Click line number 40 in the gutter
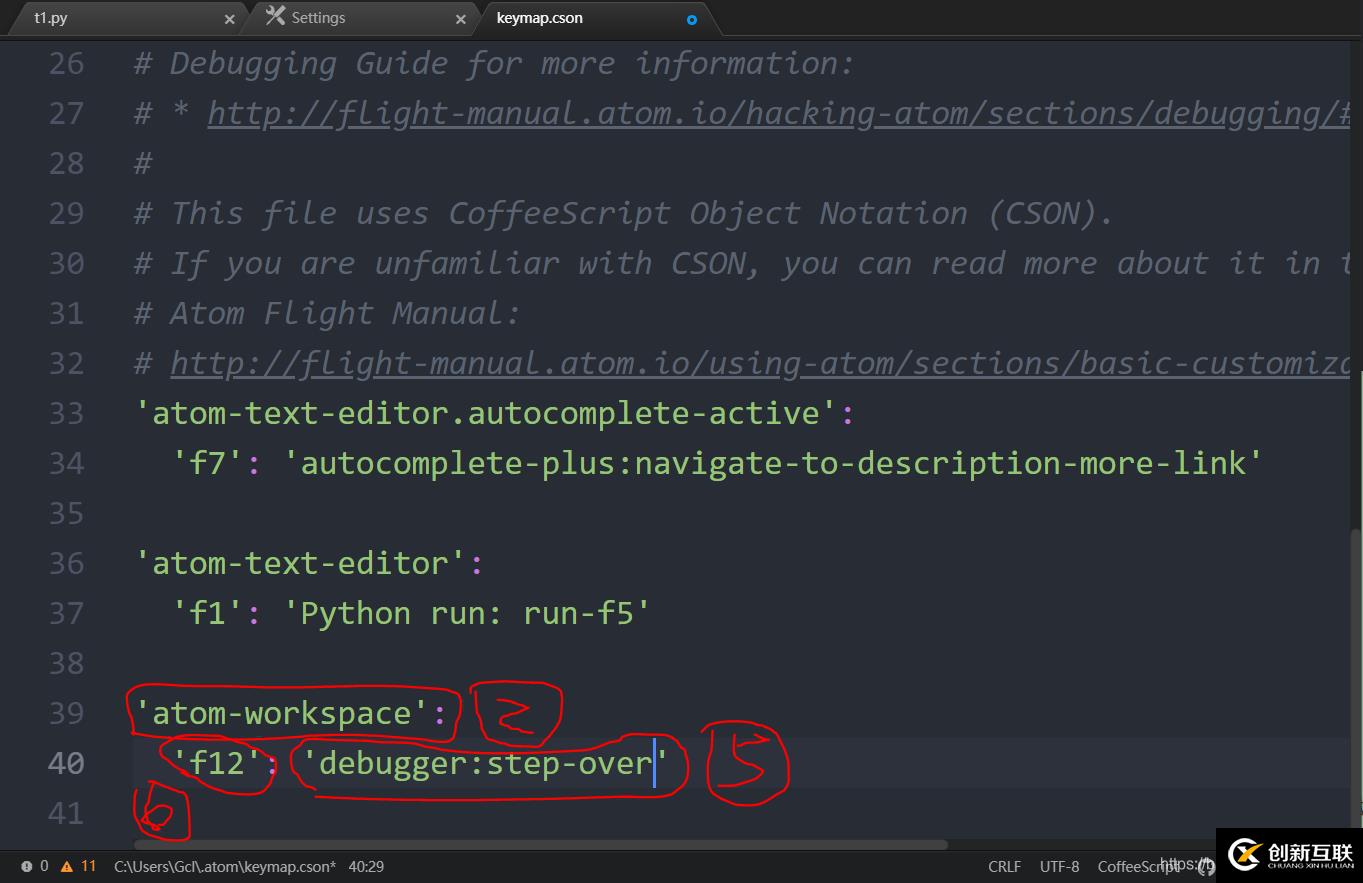 (66, 763)
